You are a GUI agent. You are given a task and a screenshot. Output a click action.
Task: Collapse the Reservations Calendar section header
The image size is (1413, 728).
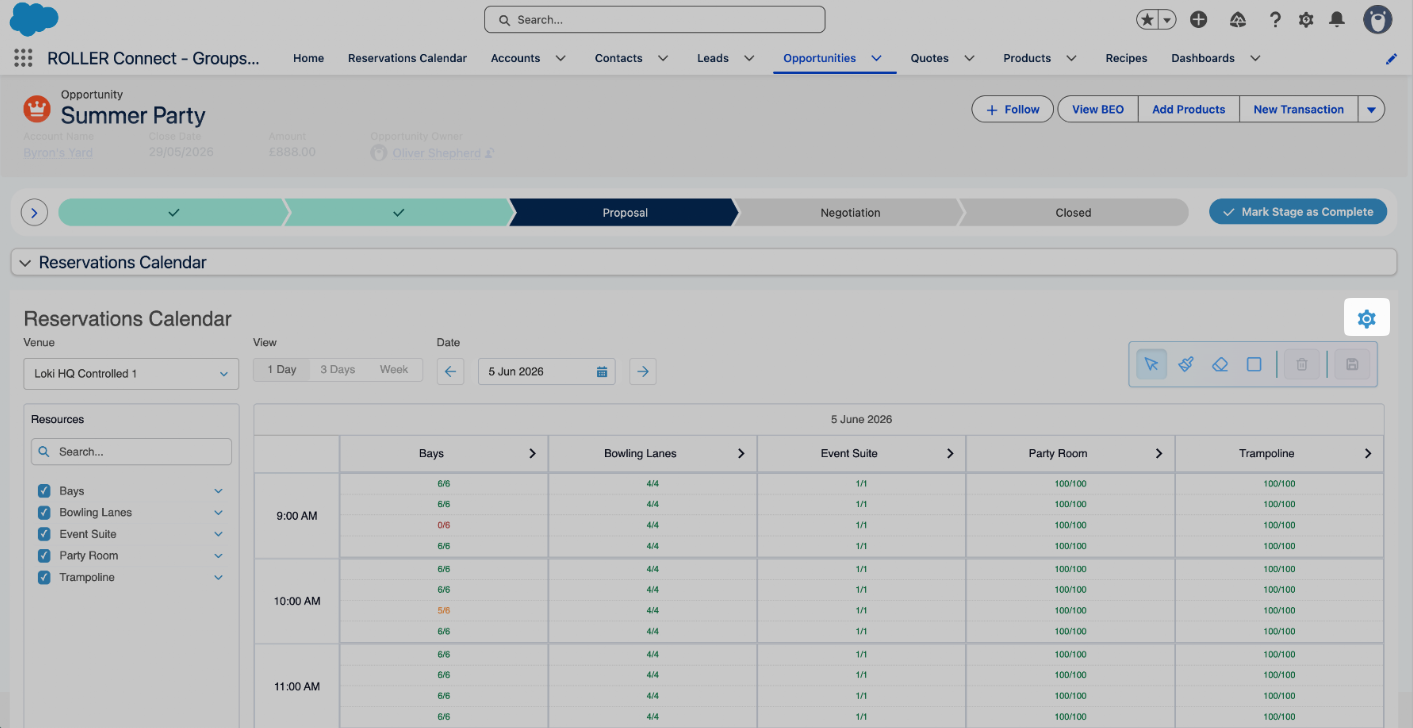coord(704,262)
